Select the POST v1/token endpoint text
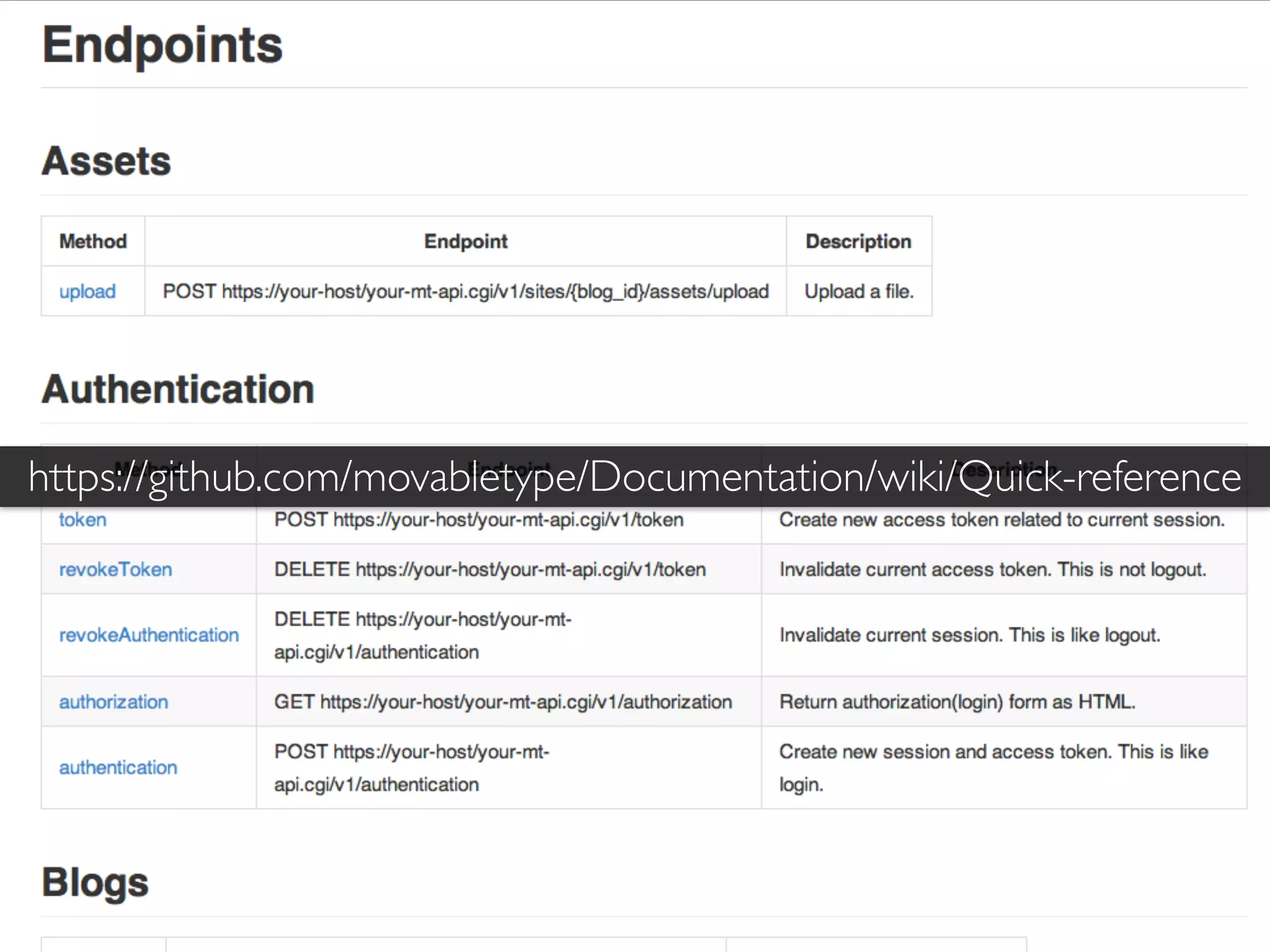 tap(479, 519)
